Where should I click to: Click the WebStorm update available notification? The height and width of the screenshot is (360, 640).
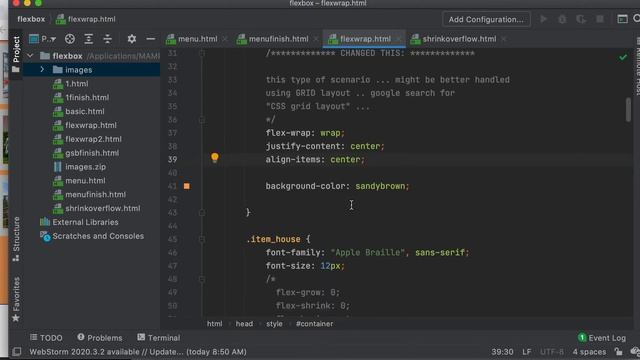click(138, 352)
